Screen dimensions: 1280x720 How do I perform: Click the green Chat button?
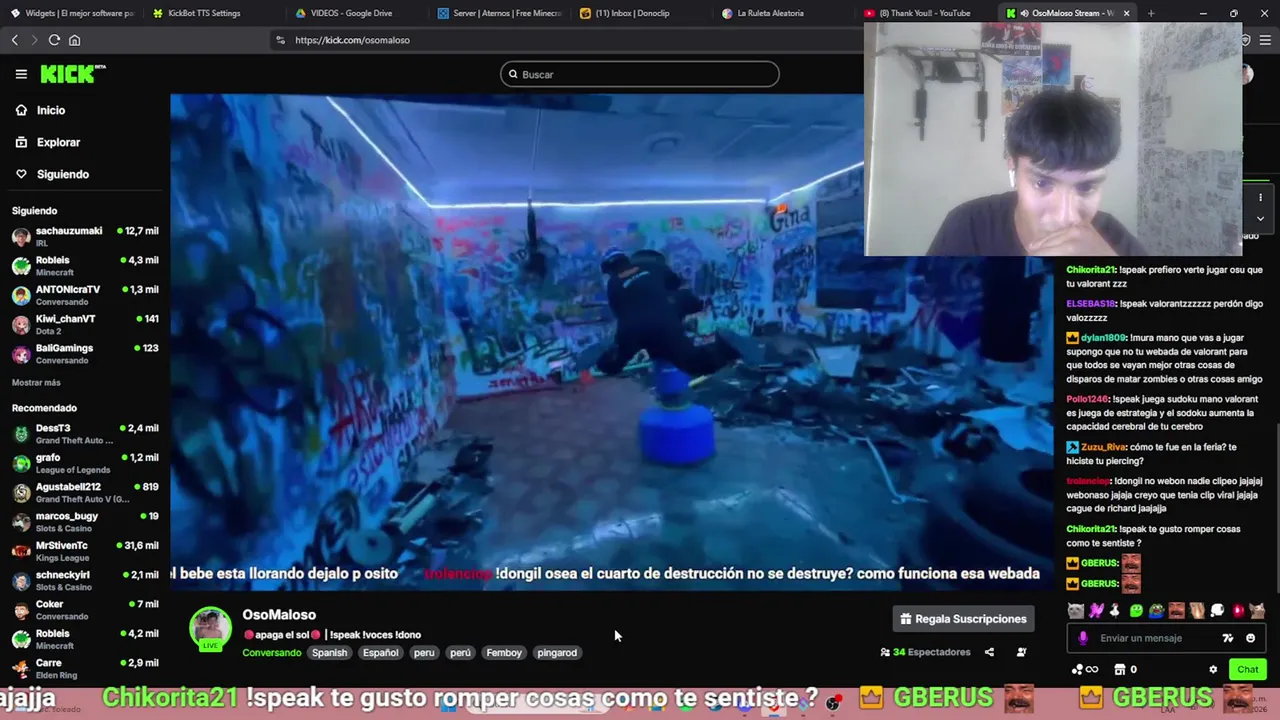click(1247, 670)
